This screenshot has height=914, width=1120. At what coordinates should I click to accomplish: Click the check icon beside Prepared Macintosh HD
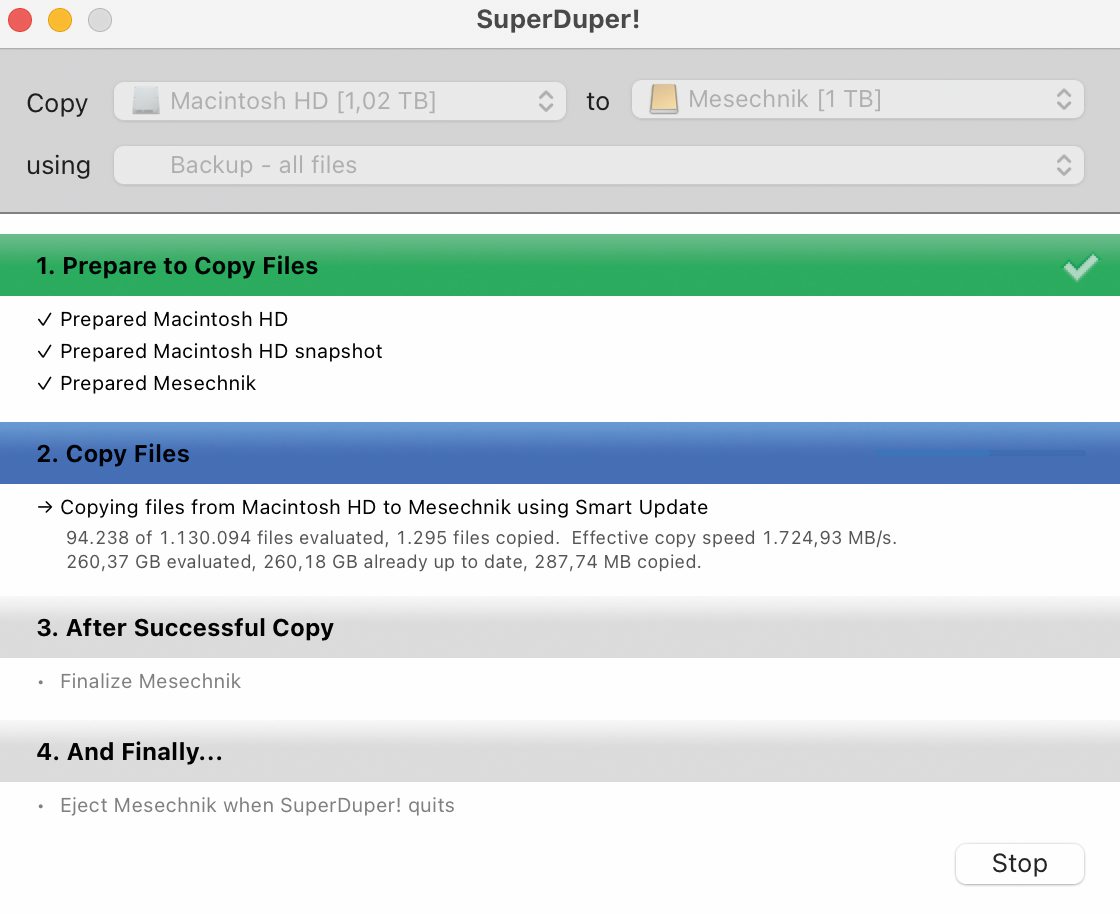44,319
